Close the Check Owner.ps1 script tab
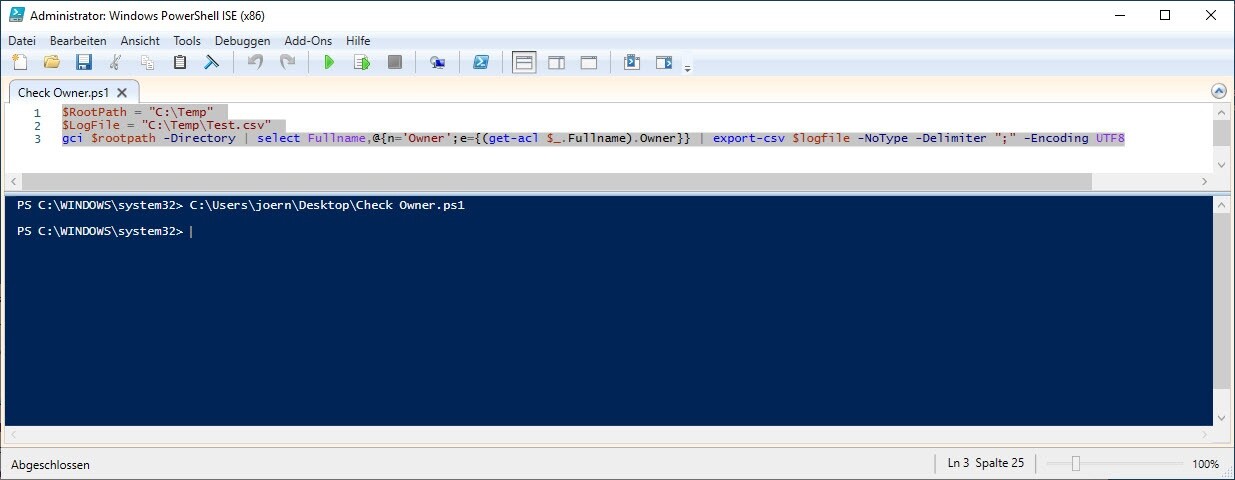 121,92
